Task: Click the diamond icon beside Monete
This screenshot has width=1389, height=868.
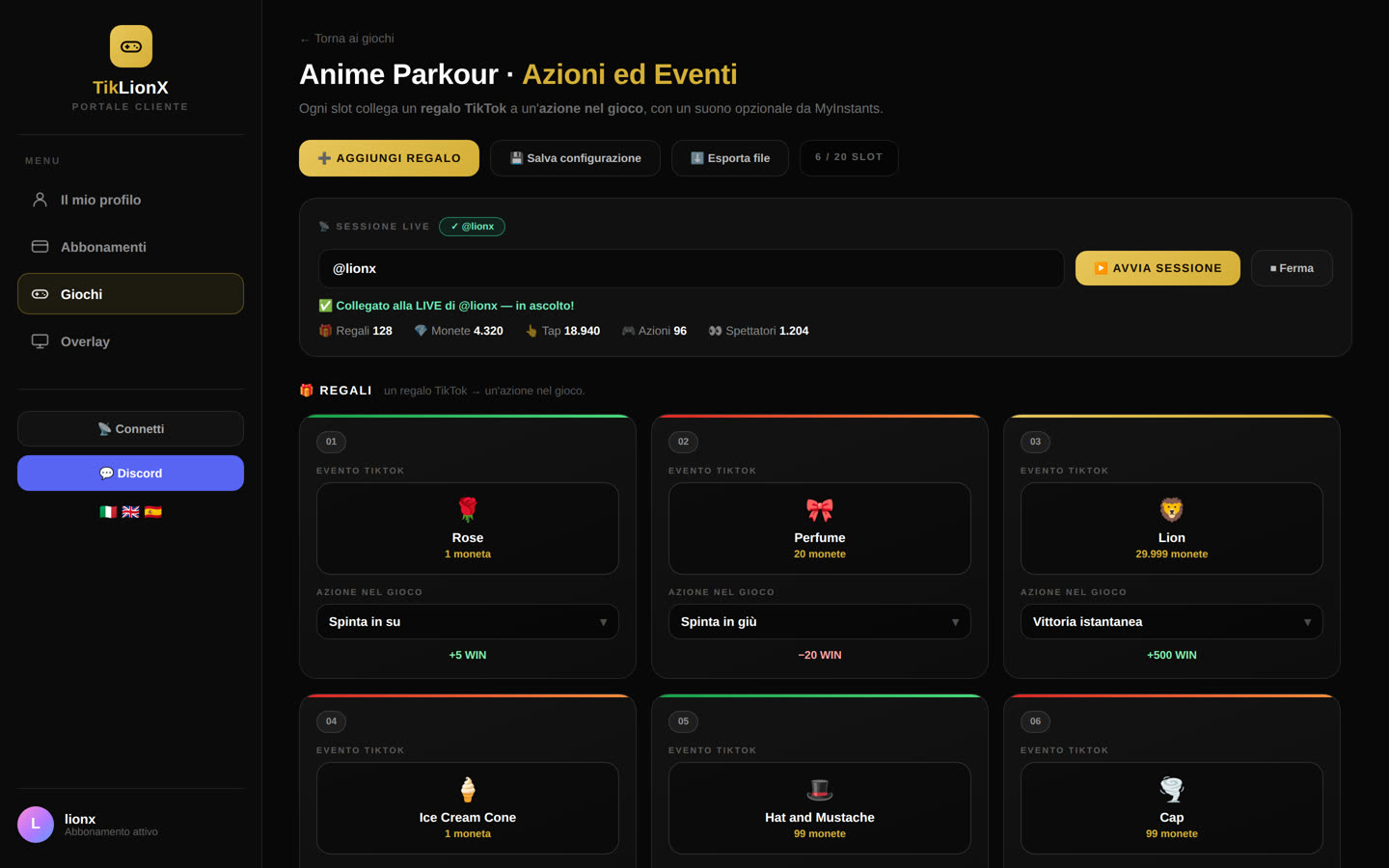Action: tap(421, 331)
